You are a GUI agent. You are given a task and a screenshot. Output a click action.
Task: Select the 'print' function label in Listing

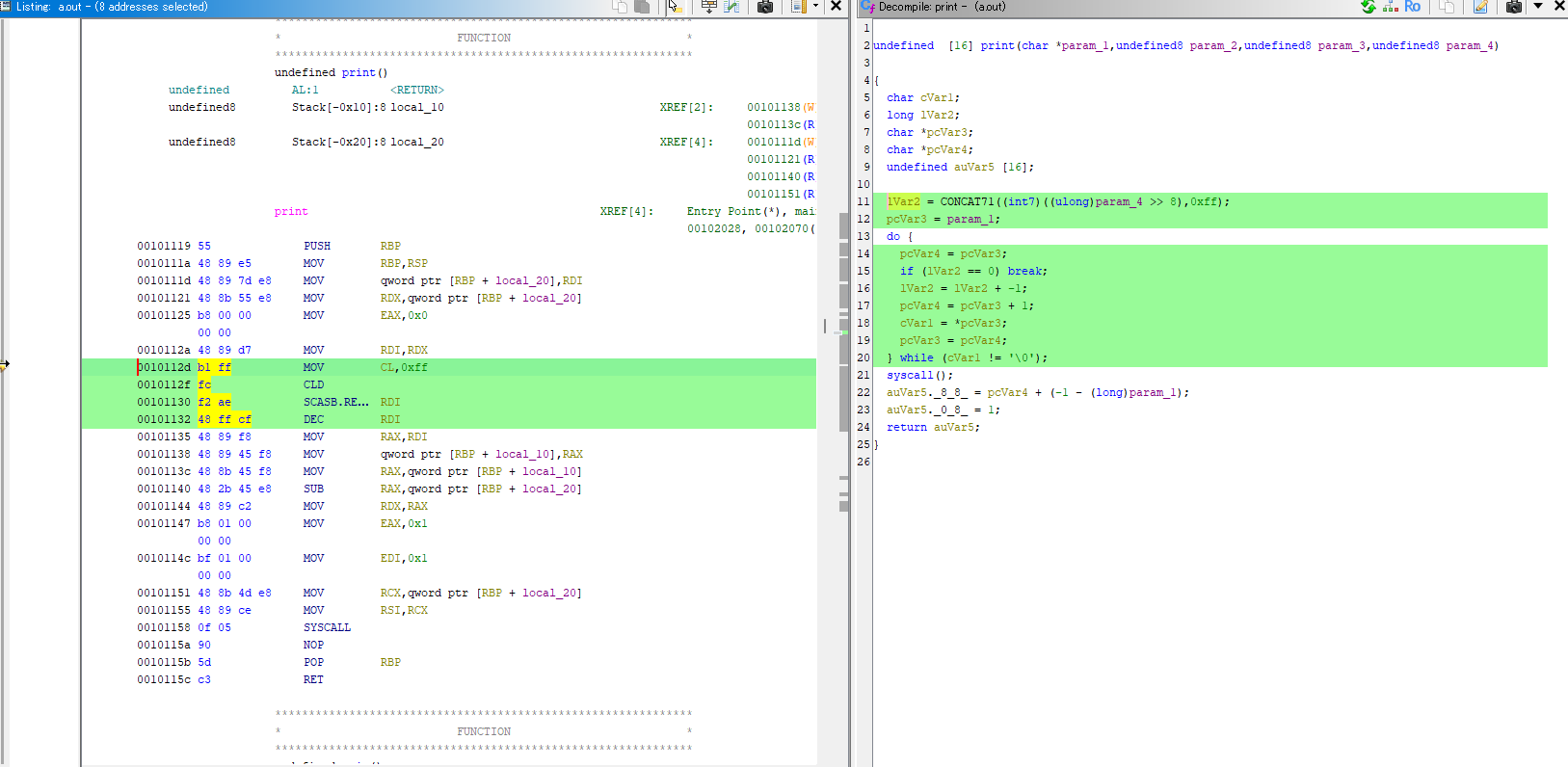(x=290, y=211)
